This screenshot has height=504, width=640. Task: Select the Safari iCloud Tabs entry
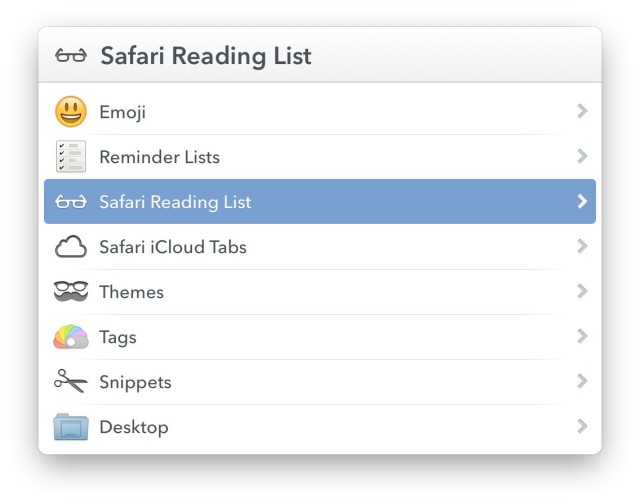pos(173,247)
